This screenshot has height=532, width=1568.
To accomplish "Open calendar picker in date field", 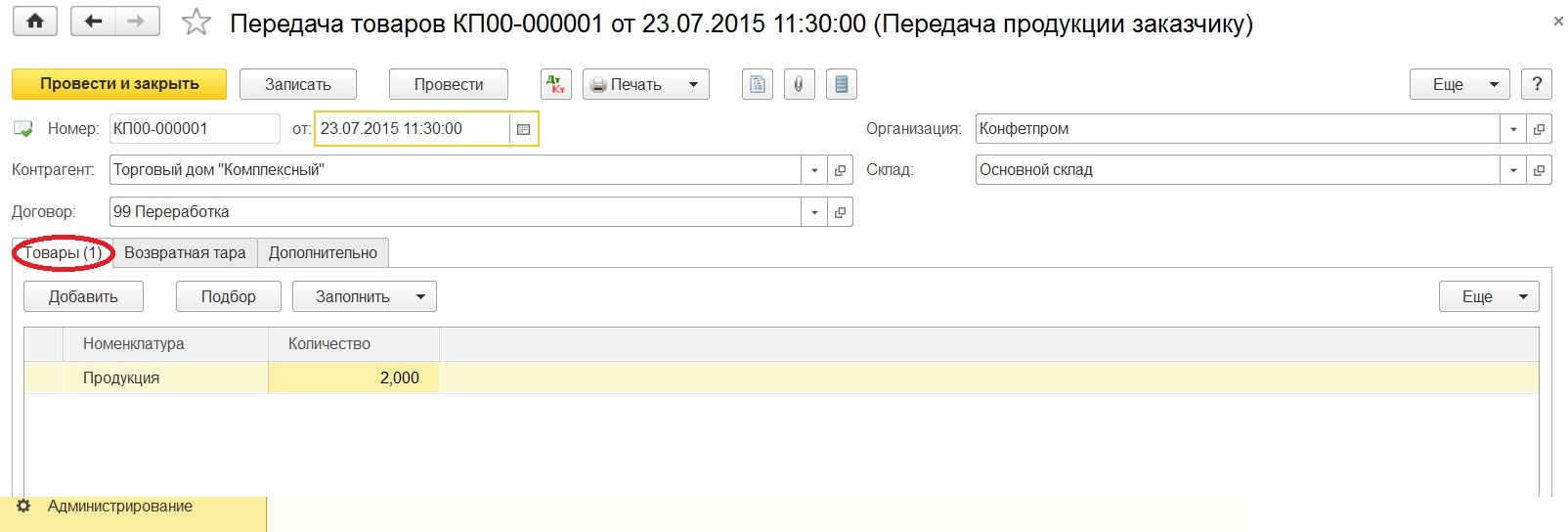I will tap(523, 129).
